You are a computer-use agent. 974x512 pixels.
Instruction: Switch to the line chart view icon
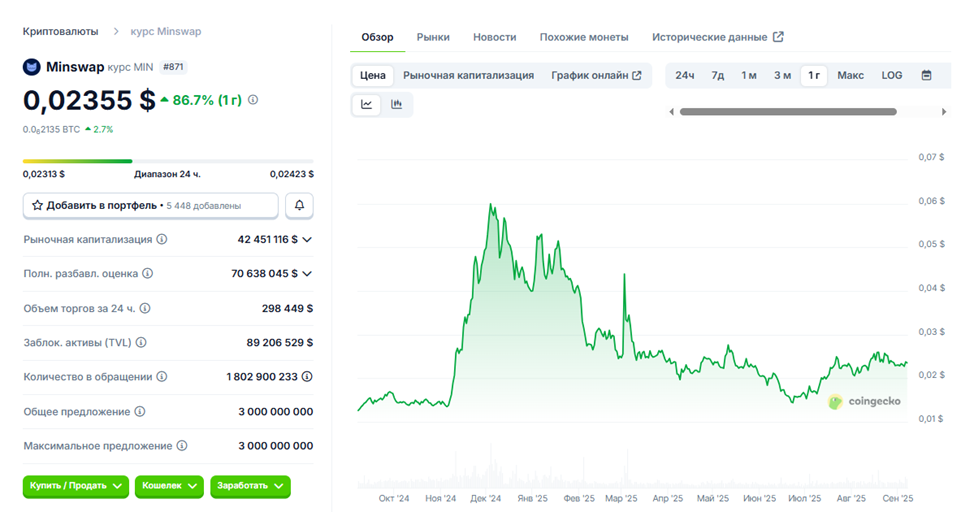(x=367, y=104)
